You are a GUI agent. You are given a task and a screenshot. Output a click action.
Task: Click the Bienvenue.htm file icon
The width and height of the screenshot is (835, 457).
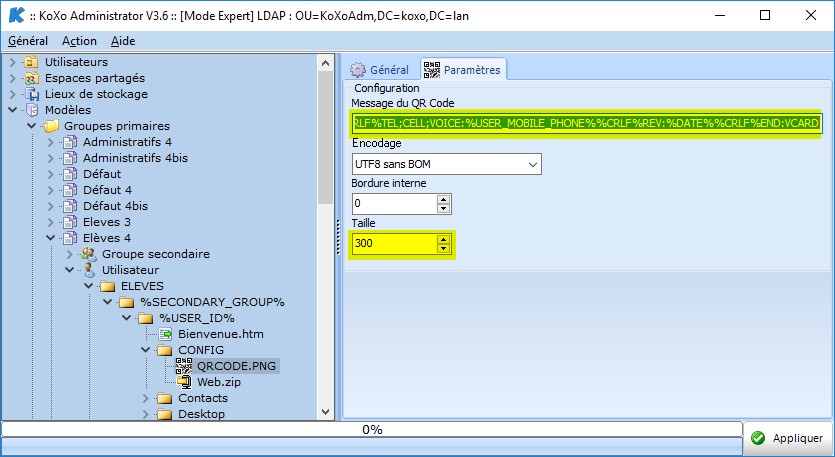[x=166, y=334]
